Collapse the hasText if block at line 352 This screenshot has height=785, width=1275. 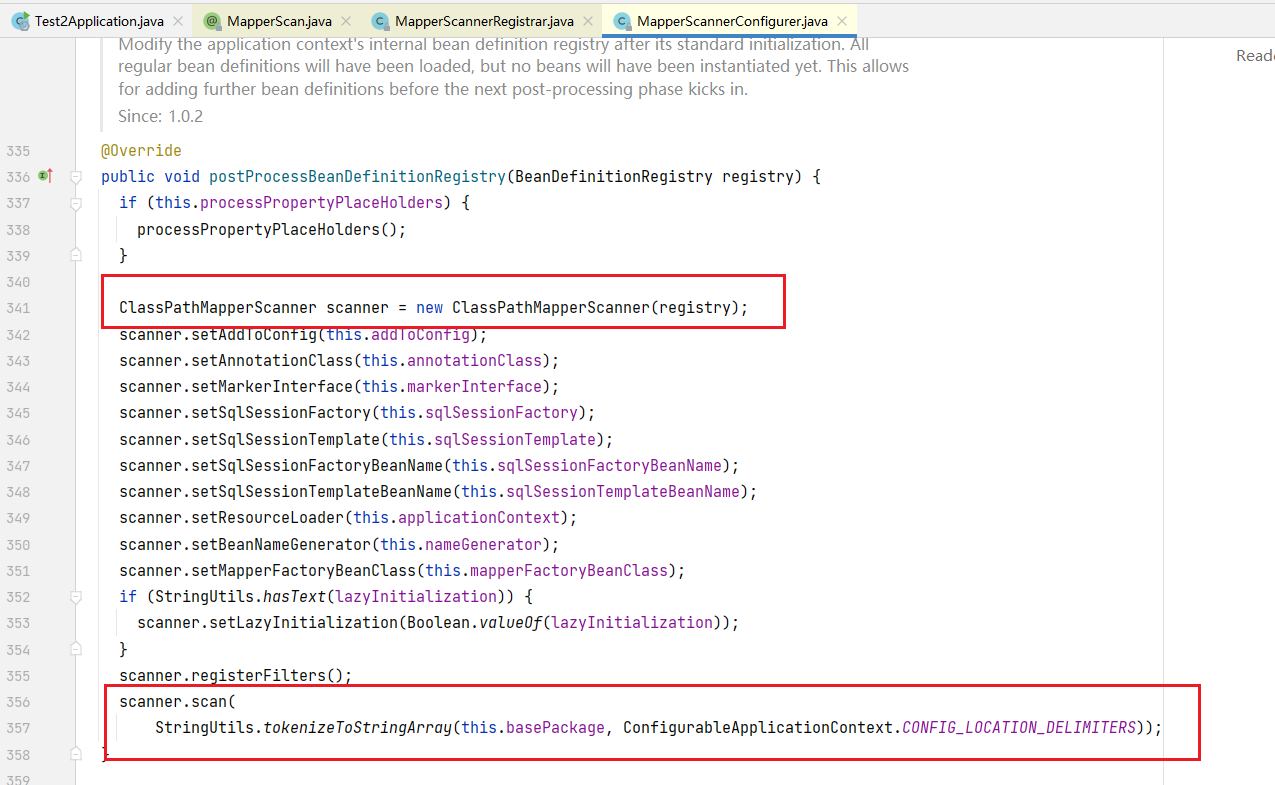76,596
